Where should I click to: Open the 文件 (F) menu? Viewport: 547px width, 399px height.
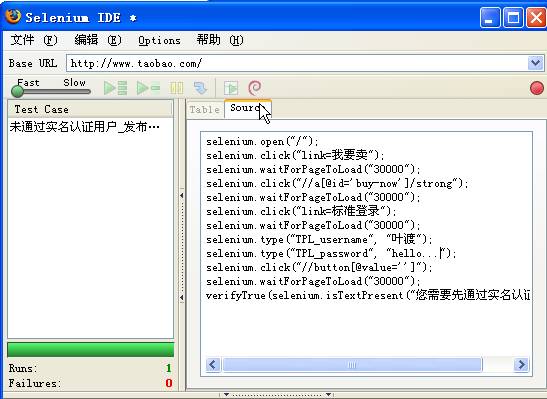(34, 40)
